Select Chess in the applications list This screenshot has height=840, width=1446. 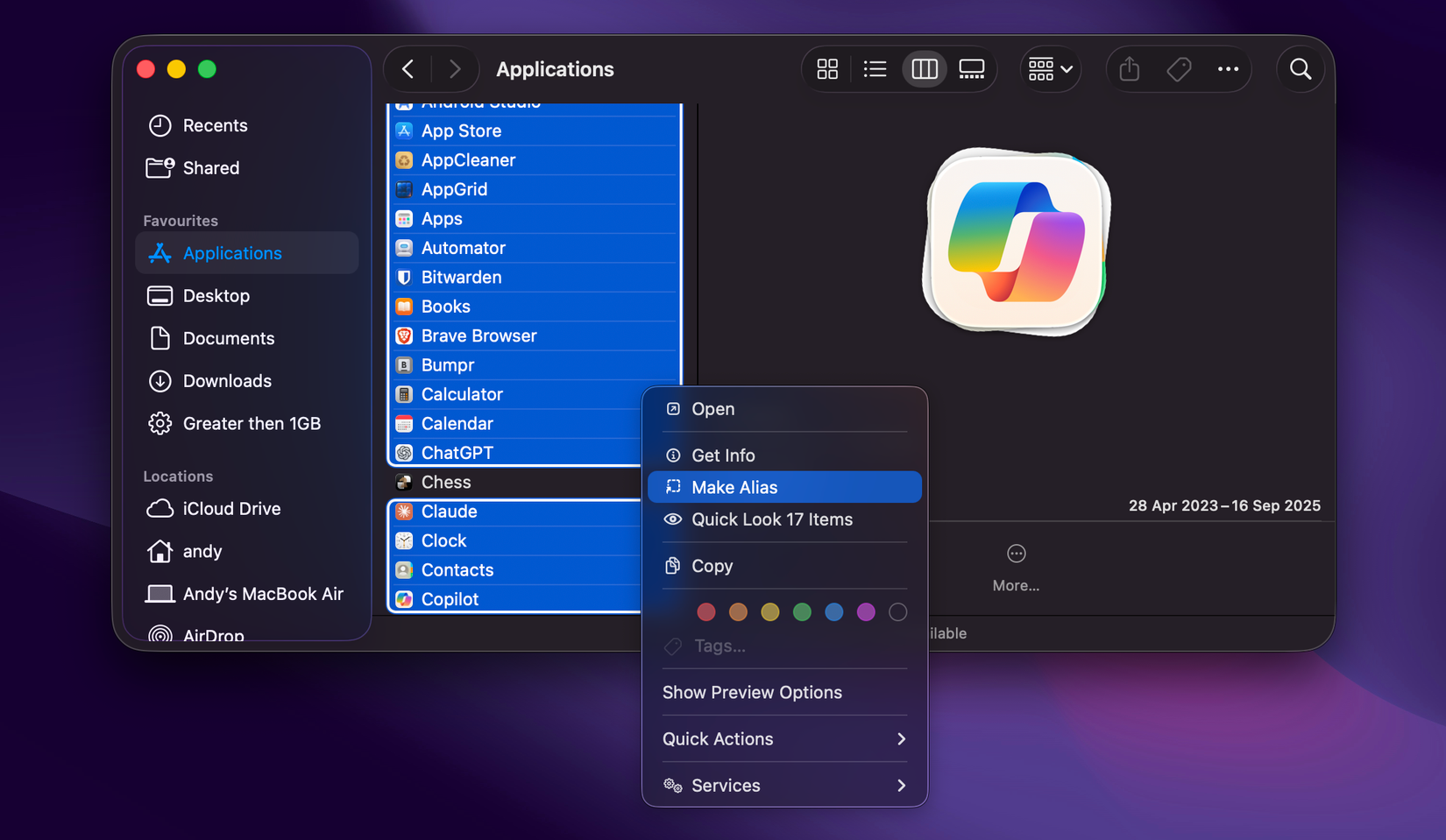tap(446, 482)
